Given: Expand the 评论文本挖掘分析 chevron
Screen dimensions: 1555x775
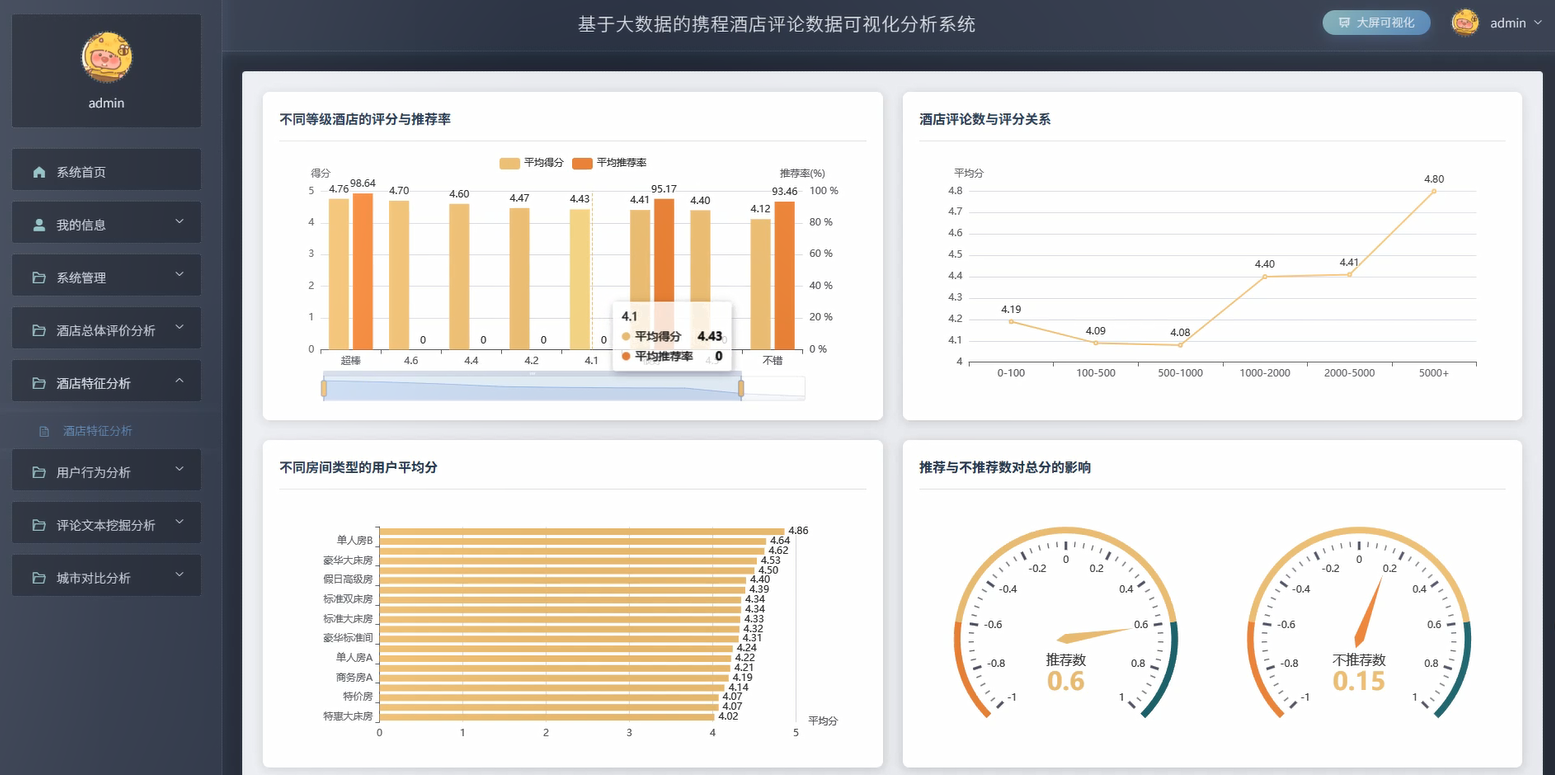Looking at the screenshot, I should tap(180, 521).
